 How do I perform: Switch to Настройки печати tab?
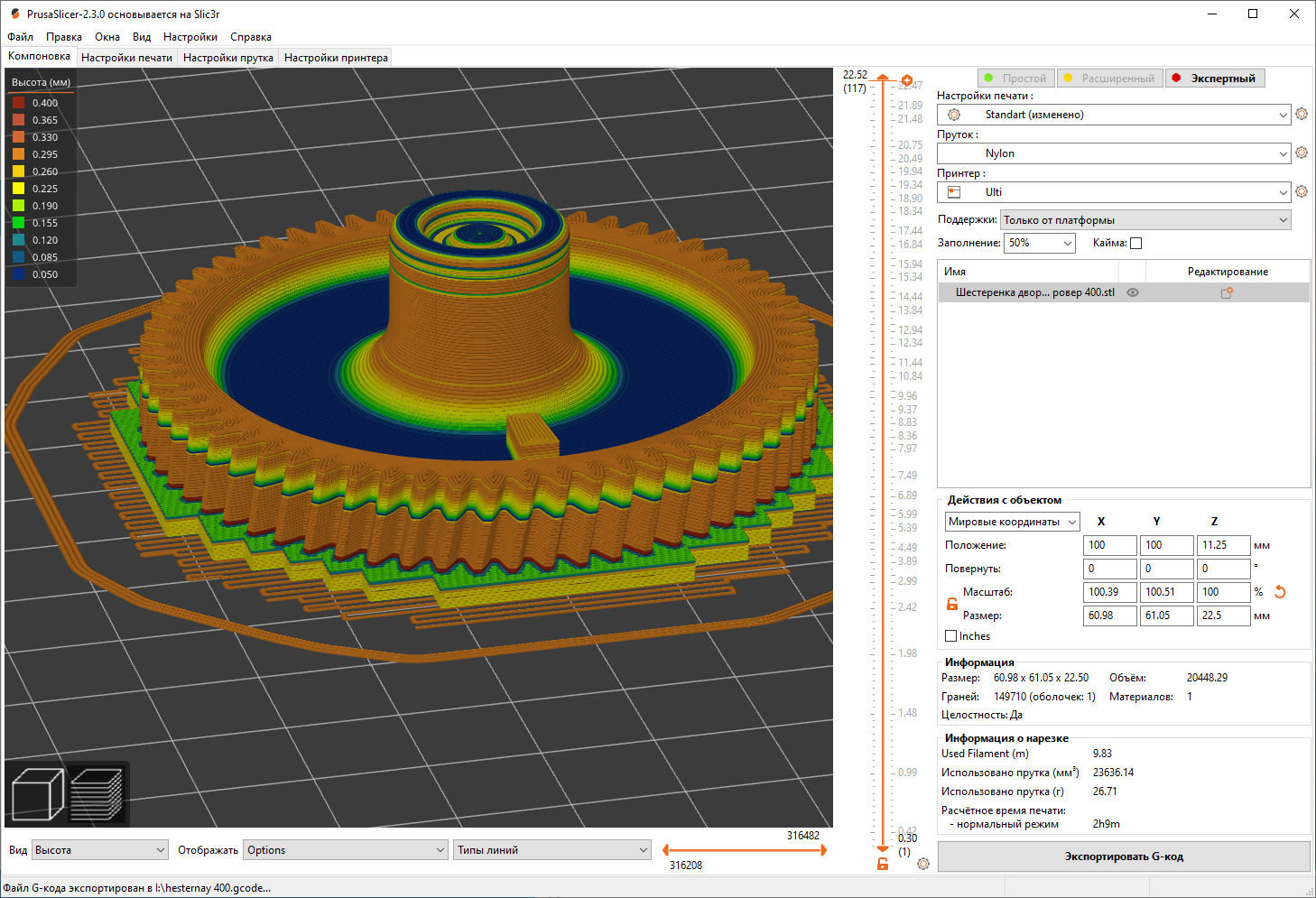[126, 58]
